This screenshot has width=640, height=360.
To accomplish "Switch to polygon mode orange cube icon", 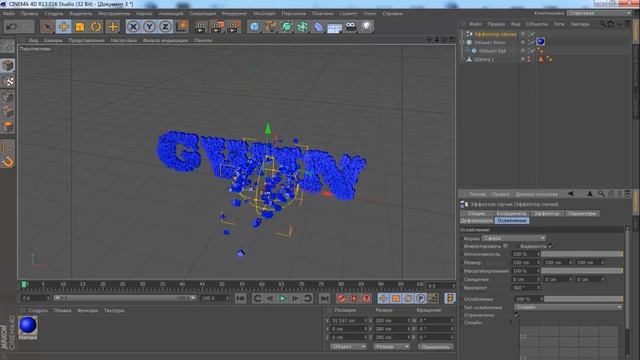I will click(x=8, y=127).
